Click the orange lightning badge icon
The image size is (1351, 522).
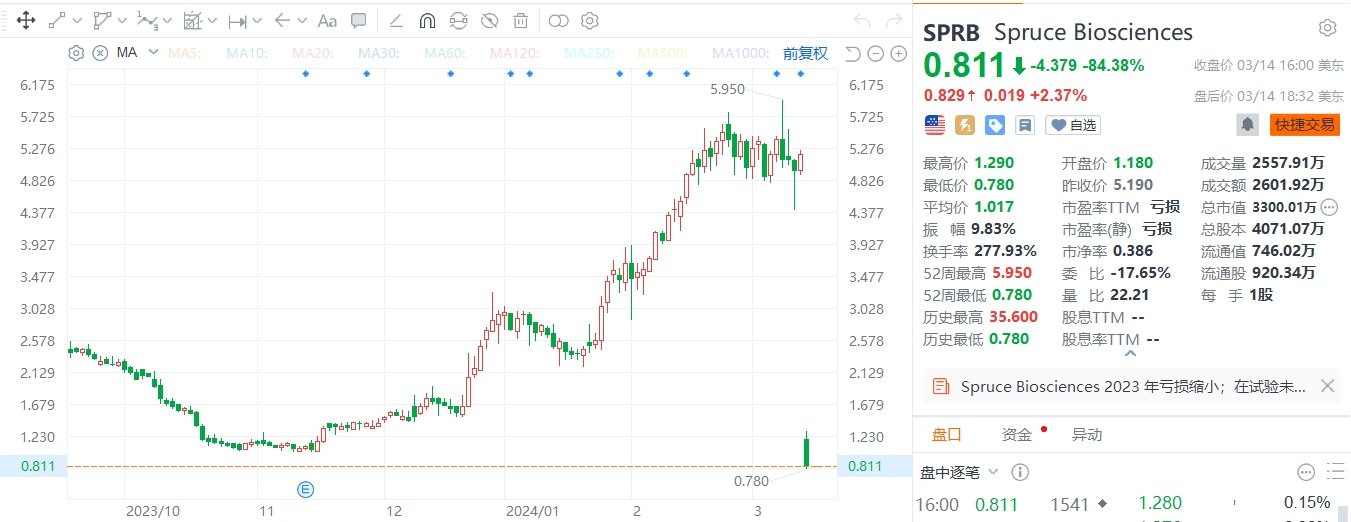click(965, 125)
